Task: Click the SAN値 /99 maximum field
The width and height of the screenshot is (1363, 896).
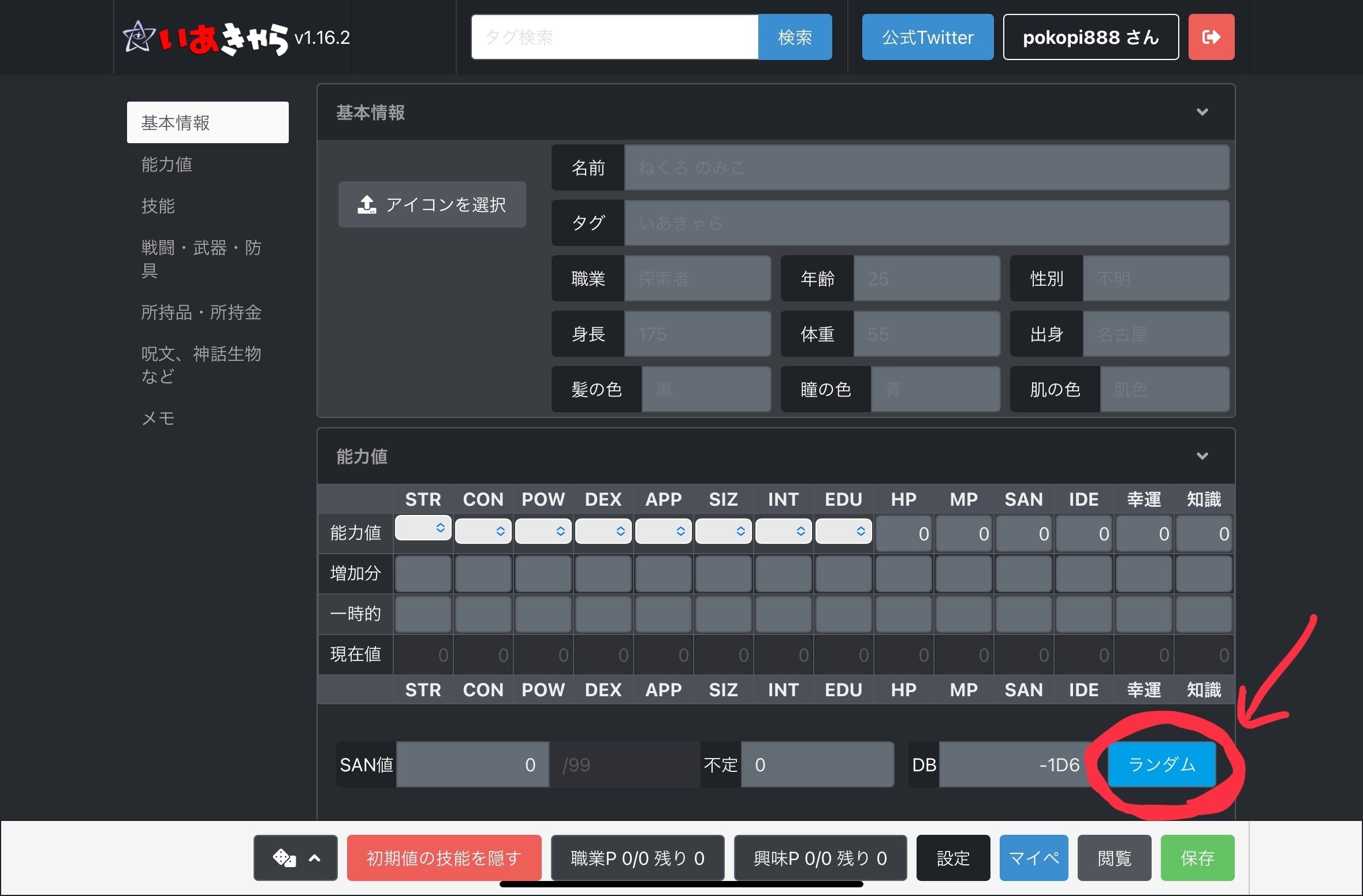Action: [624, 764]
